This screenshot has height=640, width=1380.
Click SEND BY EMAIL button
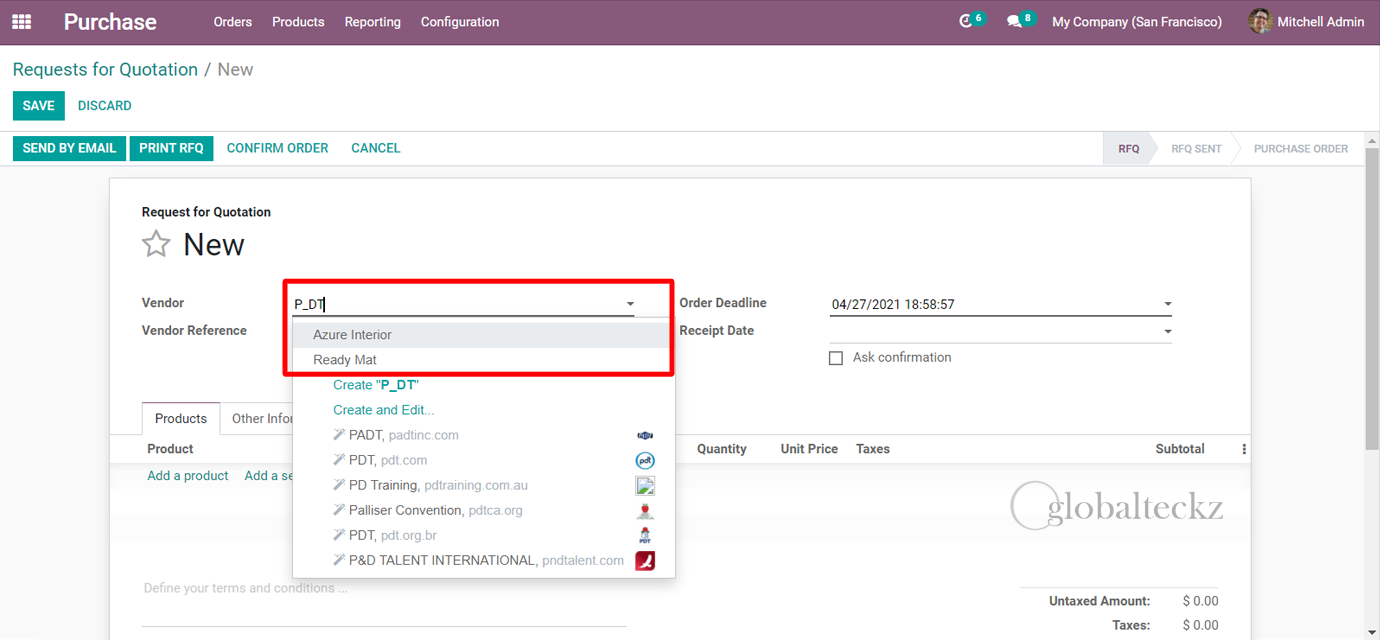coord(69,148)
